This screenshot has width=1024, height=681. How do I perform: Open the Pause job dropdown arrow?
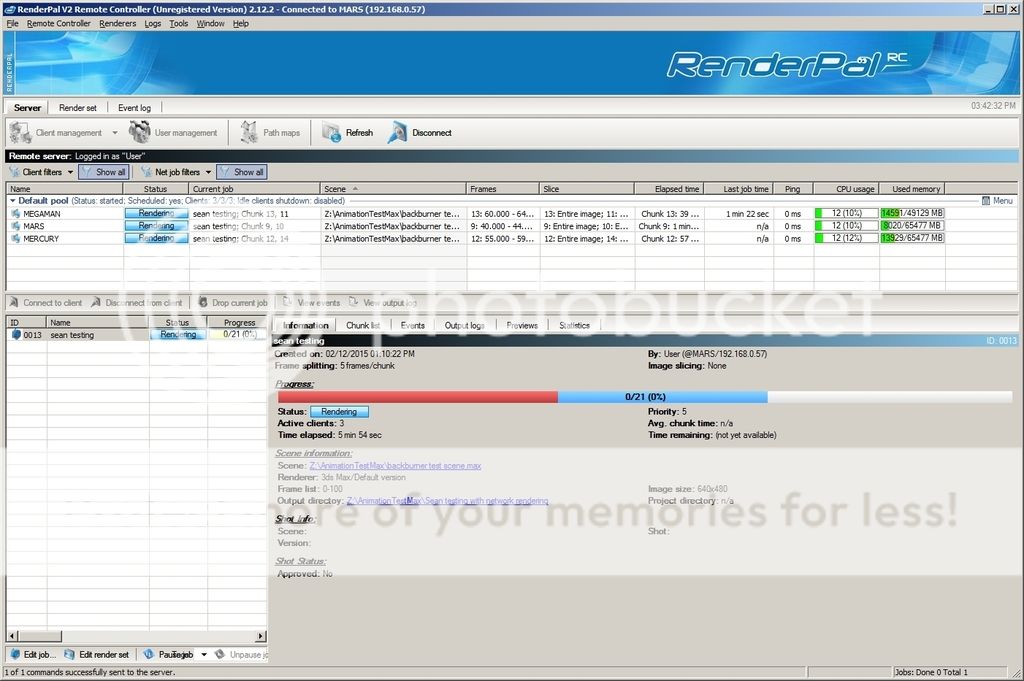pyautogui.click(x=204, y=654)
